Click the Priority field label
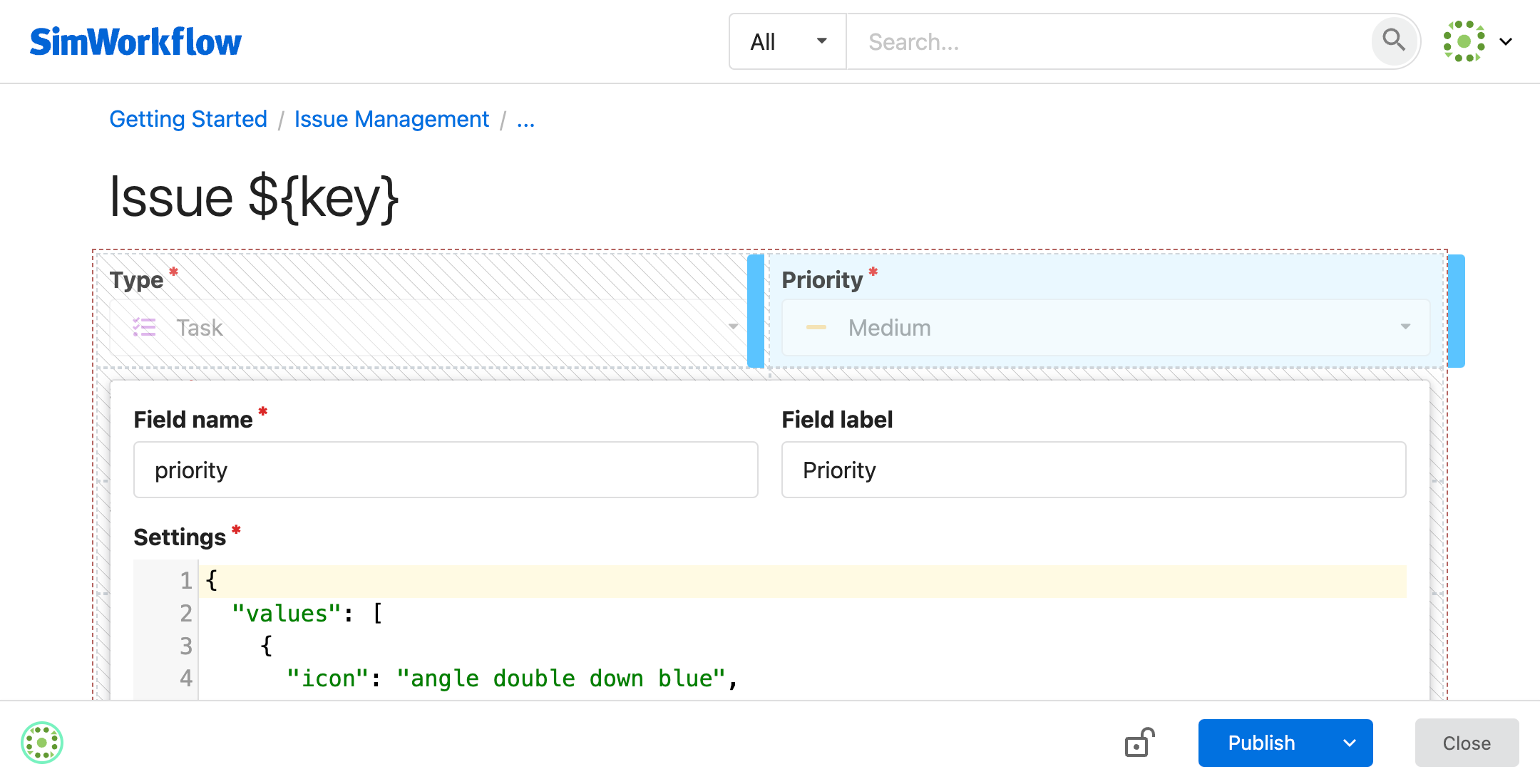The height and width of the screenshot is (784, 1540). [x=822, y=279]
